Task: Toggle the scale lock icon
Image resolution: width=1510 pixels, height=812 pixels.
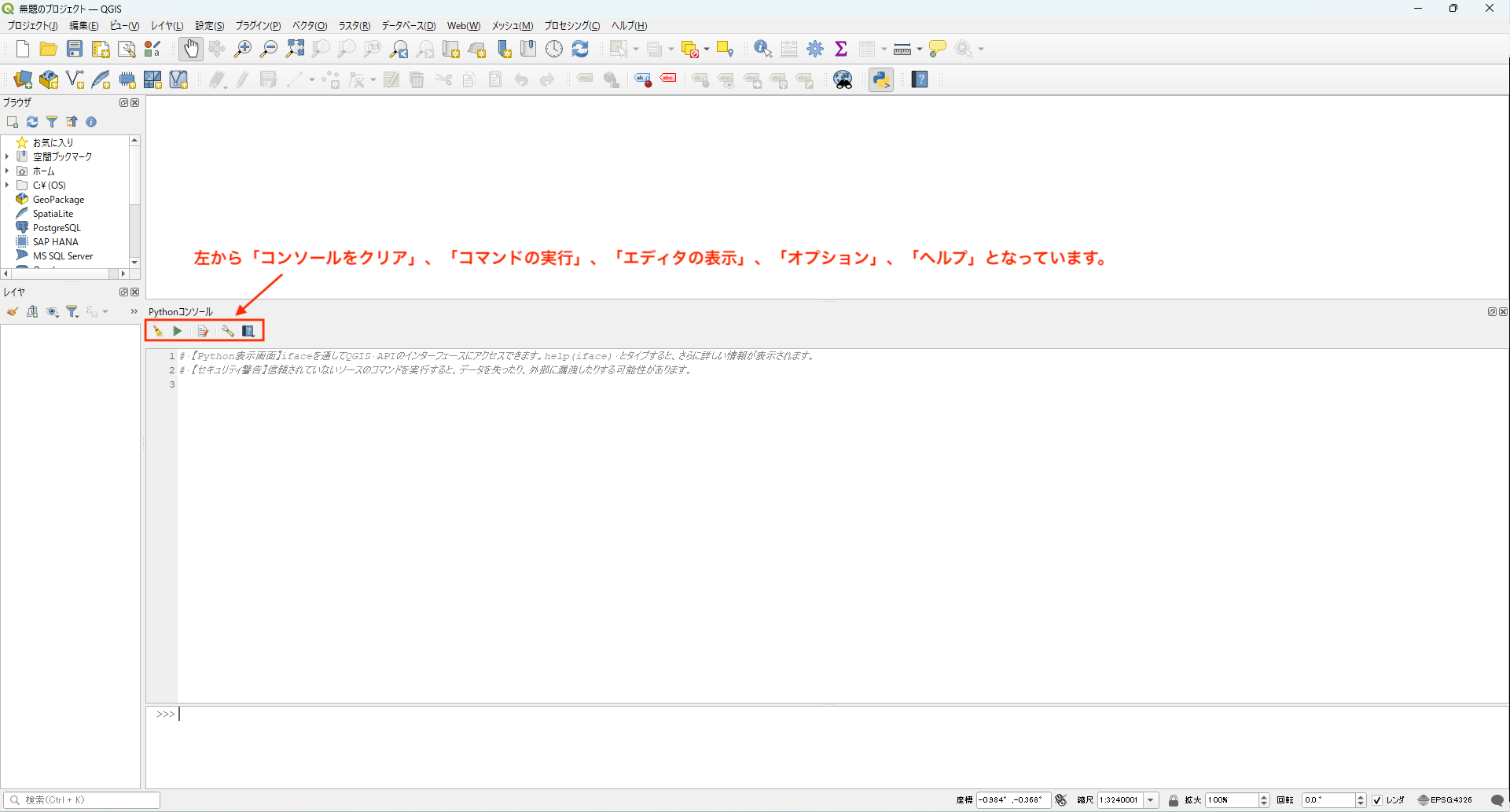Action: tap(1174, 799)
